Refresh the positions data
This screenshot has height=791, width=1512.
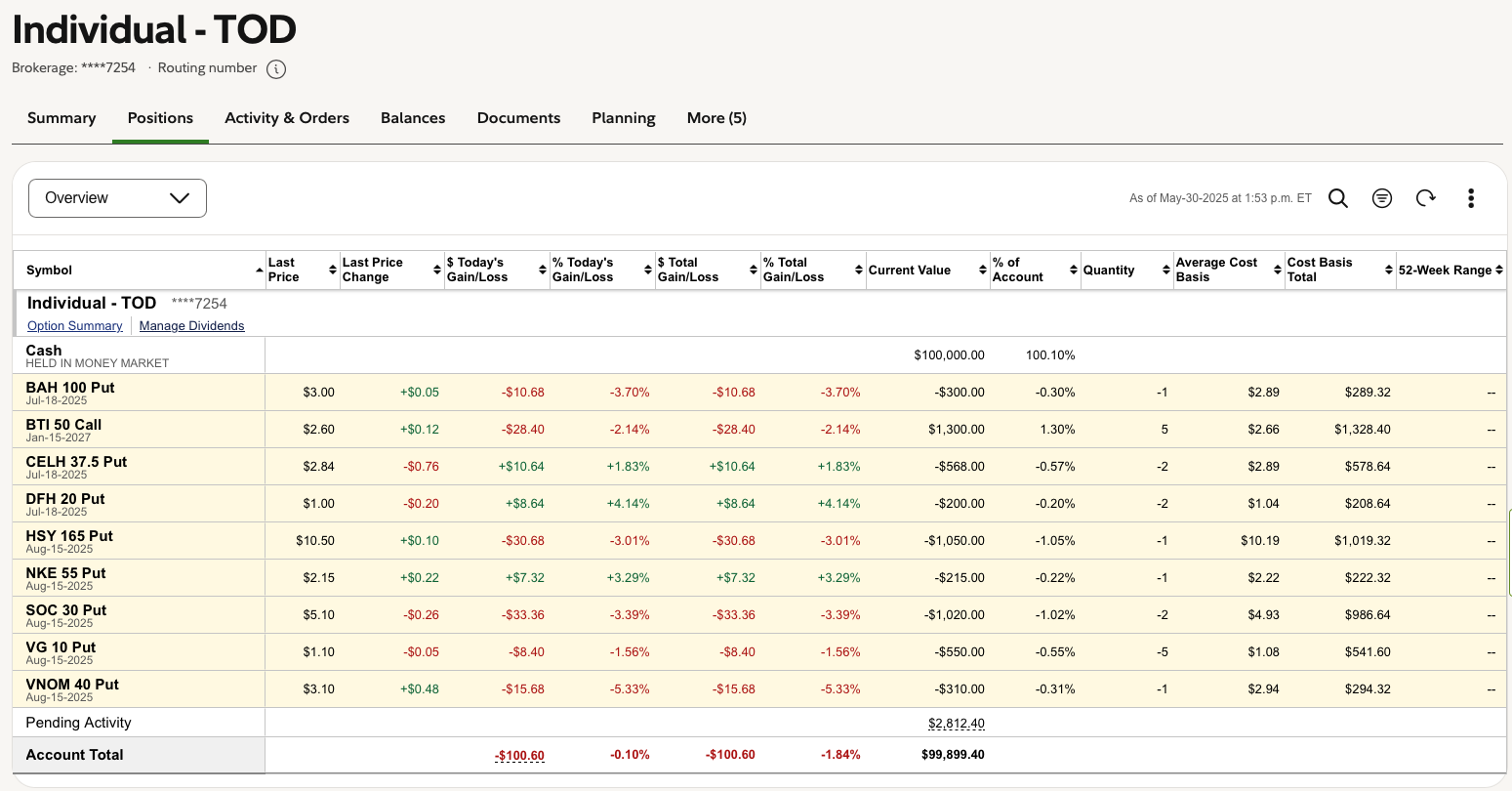click(x=1426, y=198)
